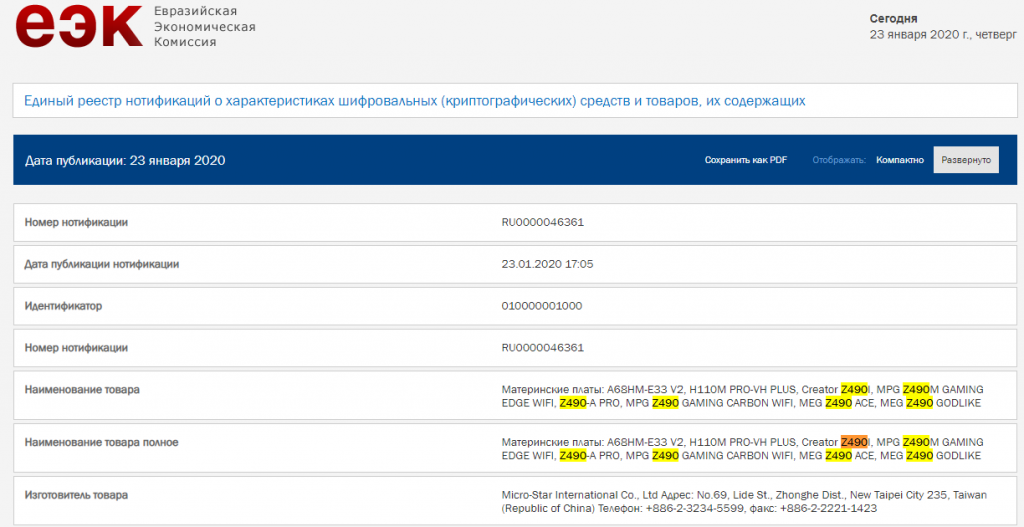Click the Сегодня heading
Screen dimensions: 1024x527
tap(893, 18)
